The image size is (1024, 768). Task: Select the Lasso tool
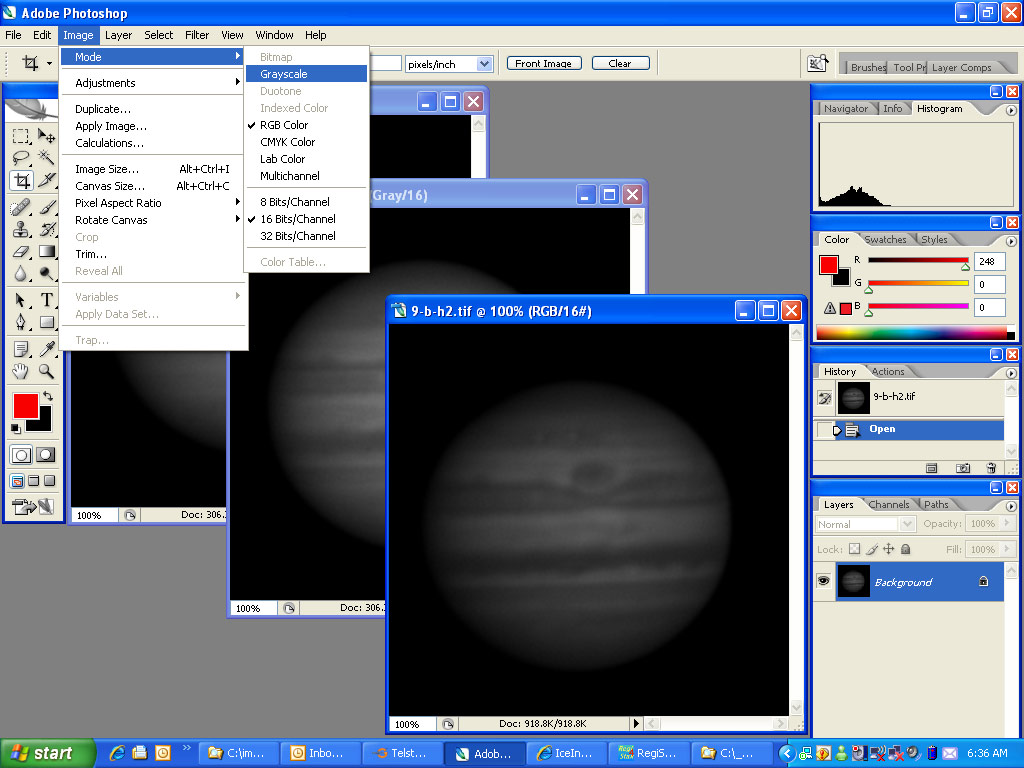(x=21, y=157)
